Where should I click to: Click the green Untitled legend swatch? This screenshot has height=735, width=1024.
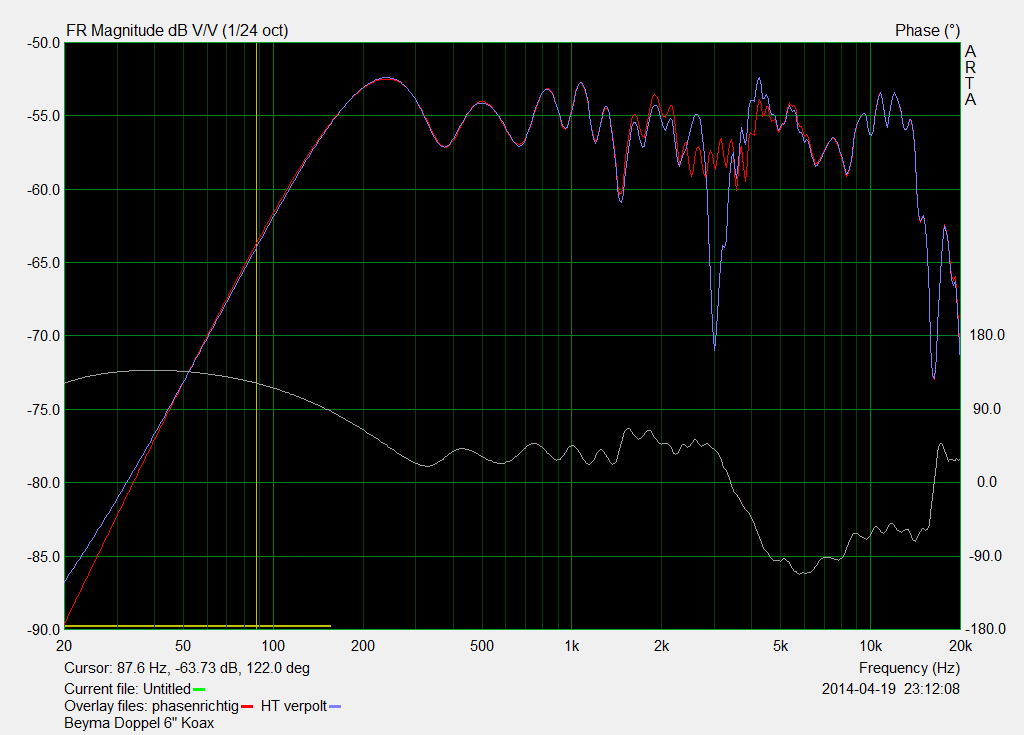(199, 689)
